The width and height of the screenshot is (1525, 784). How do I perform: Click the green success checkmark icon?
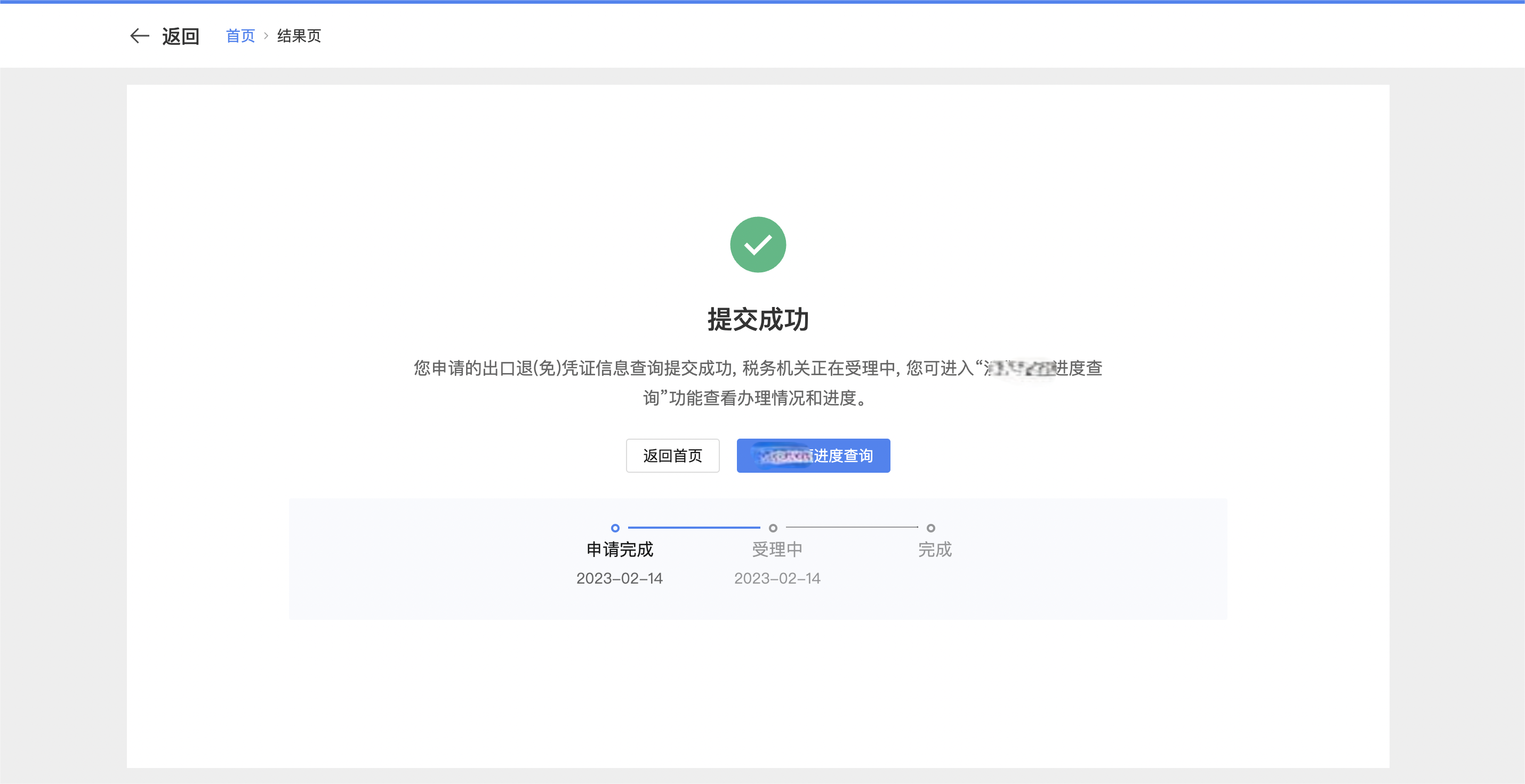click(x=758, y=245)
